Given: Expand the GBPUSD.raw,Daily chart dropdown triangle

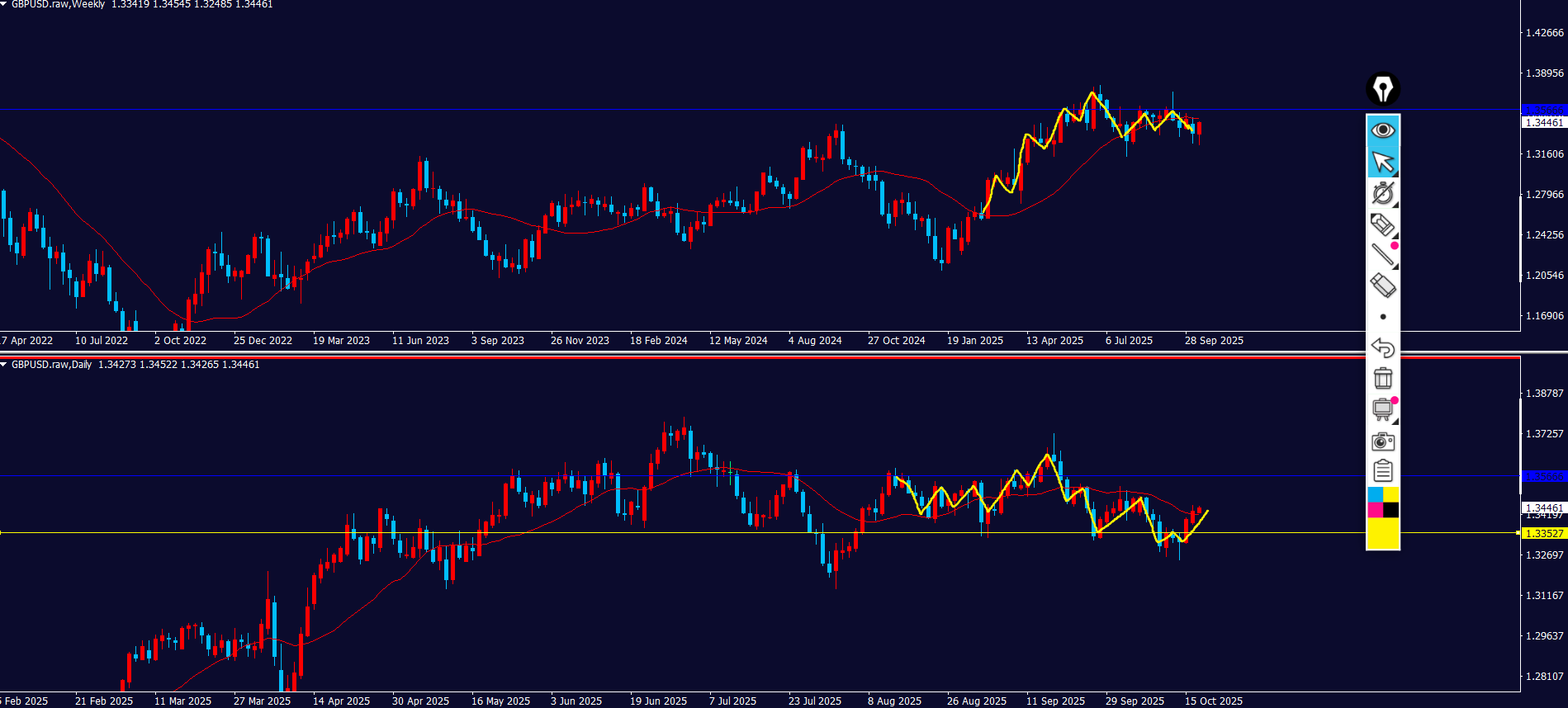Looking at the screenshot, I should coord(4,365).
